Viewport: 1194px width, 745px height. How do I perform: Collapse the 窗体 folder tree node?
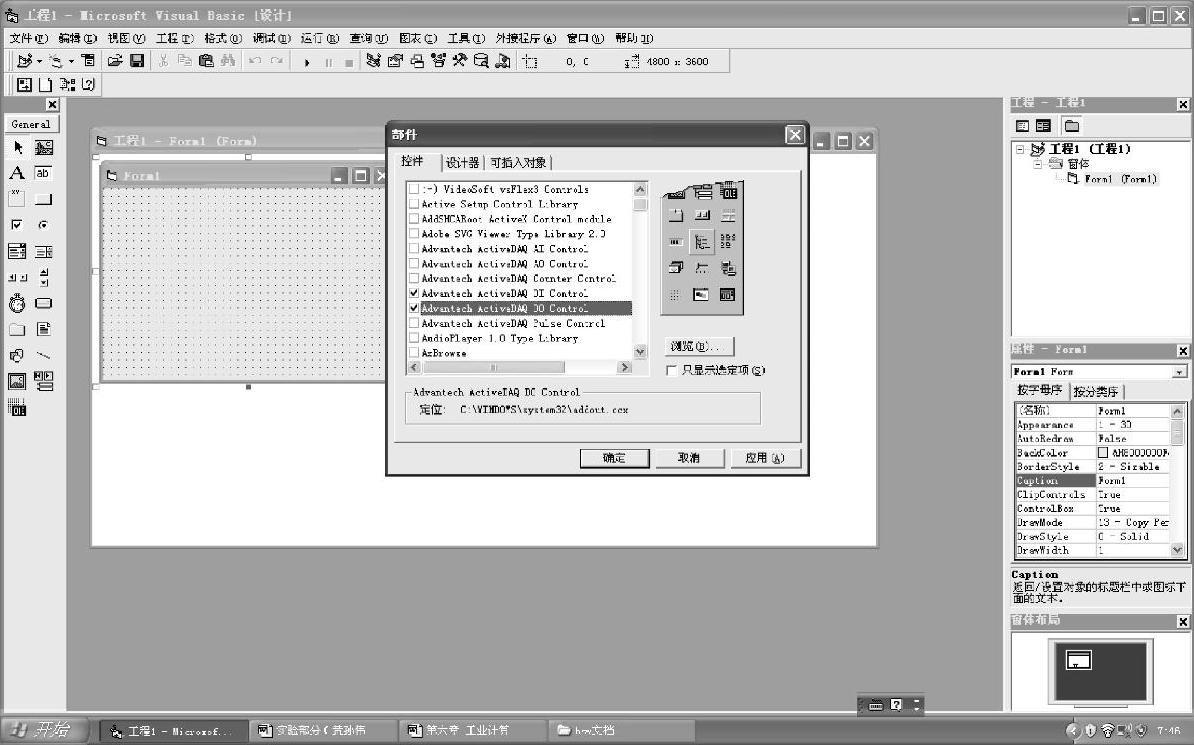(1037, 164)
